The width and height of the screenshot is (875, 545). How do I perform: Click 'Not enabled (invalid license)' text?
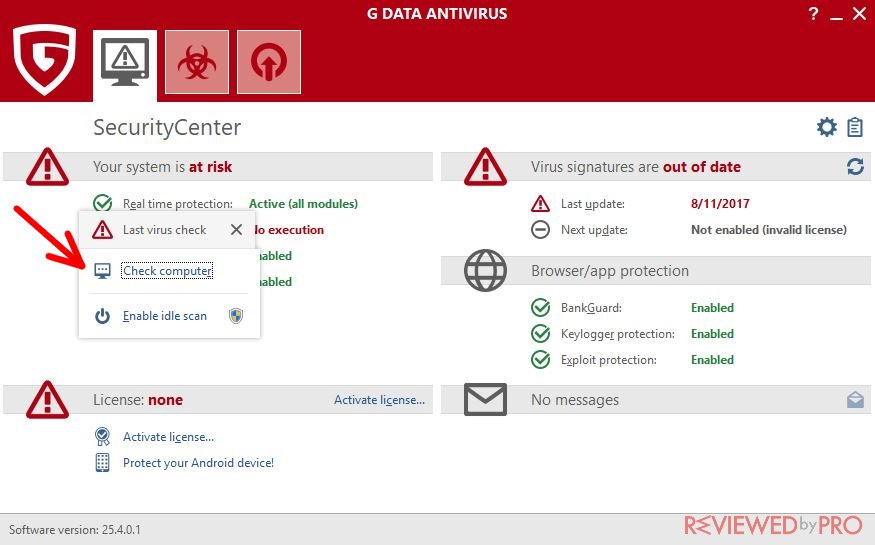(x=769, y=230)
